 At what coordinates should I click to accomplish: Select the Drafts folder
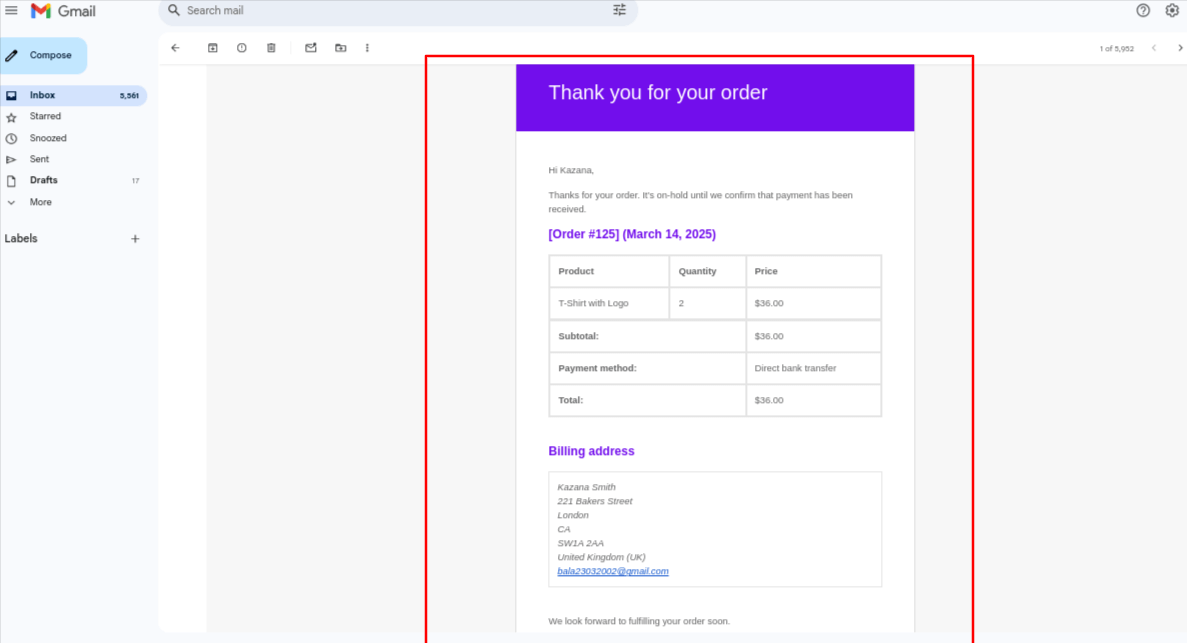(x=44, y=180)
